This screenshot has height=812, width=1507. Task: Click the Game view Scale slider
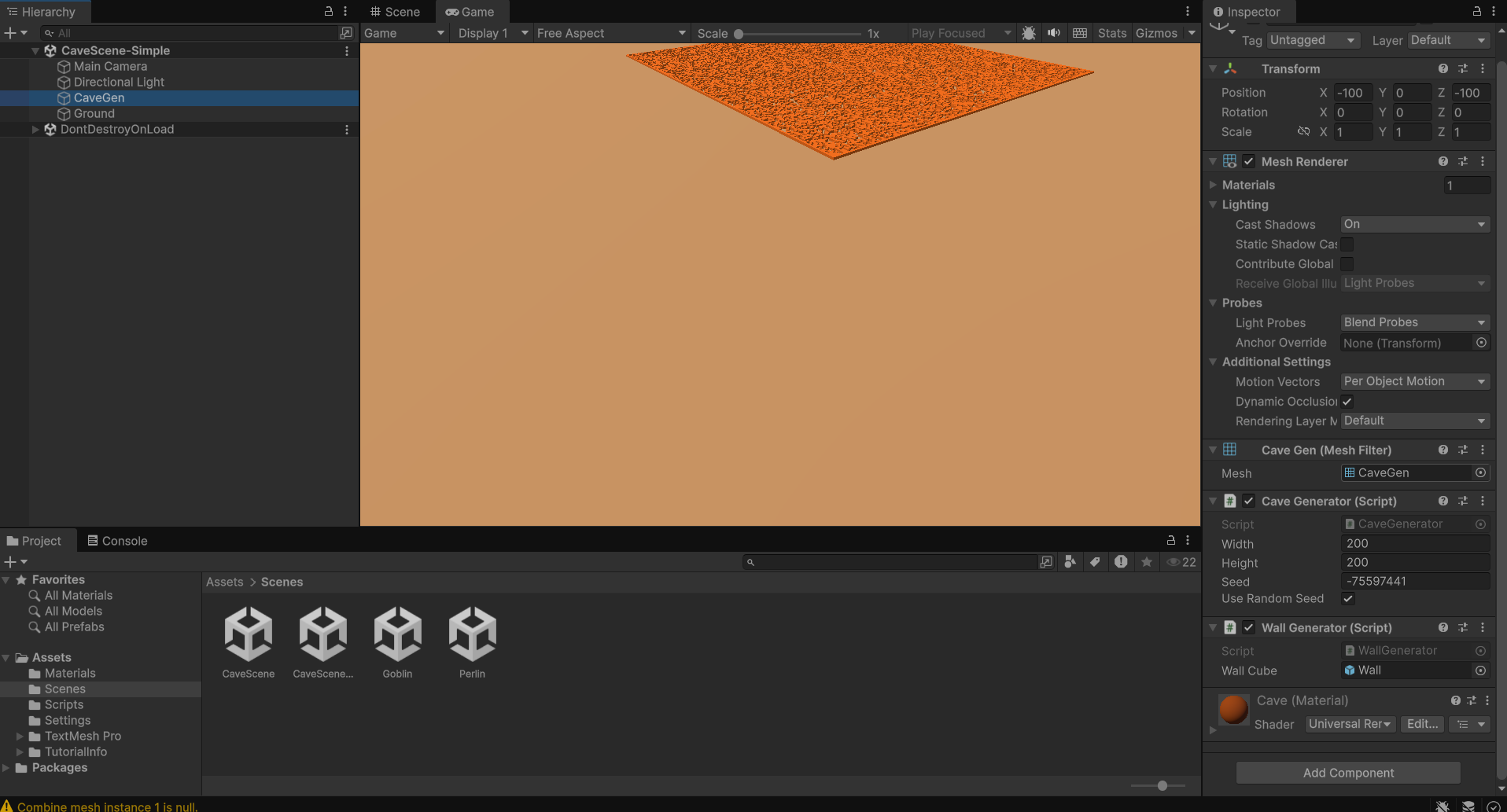pyautogui.click(x=799, y=34)
